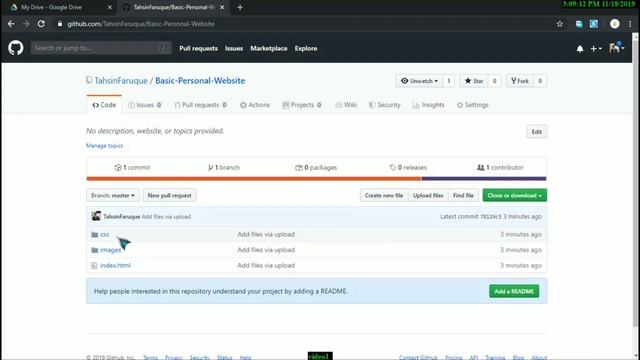Open the Projects tab
Viewport: 640px width, 360px height.
pyautogui.click(x=302, y=105)
